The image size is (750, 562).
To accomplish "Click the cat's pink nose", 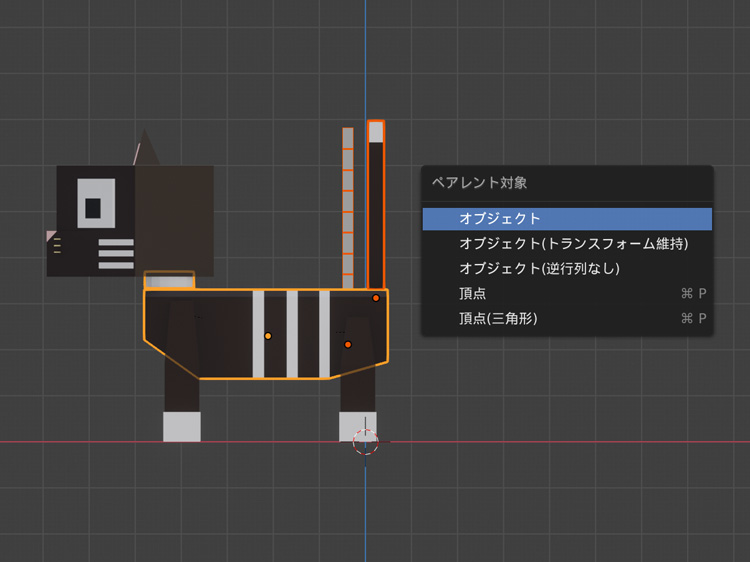I will 51,236.
